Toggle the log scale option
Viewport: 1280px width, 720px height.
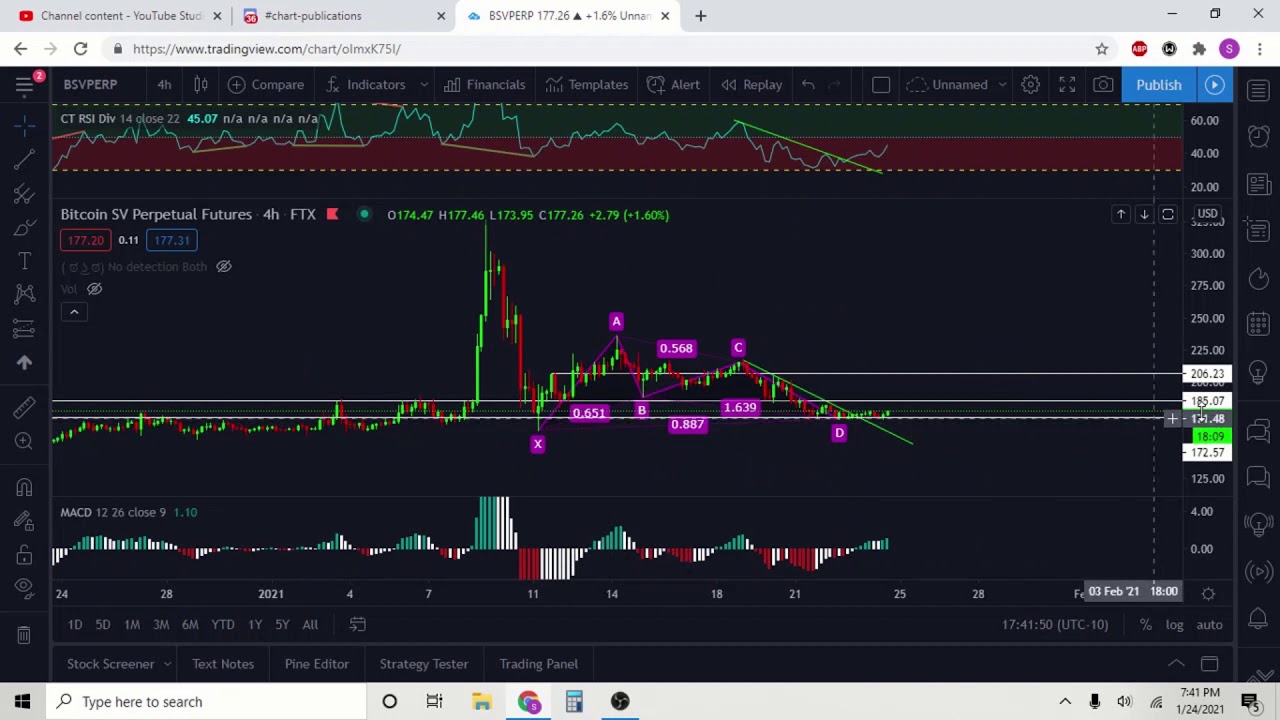click(x=1174, y=625)
